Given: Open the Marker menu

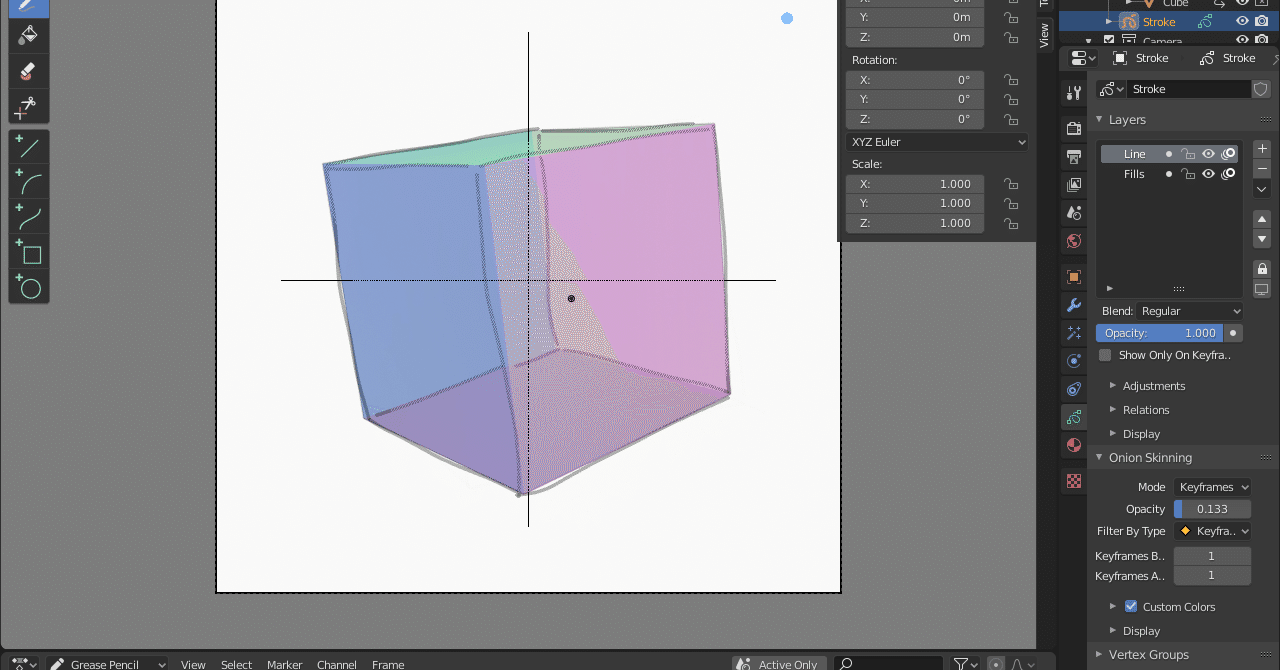Looking at the screenshot, I should (x=284, y=664).
